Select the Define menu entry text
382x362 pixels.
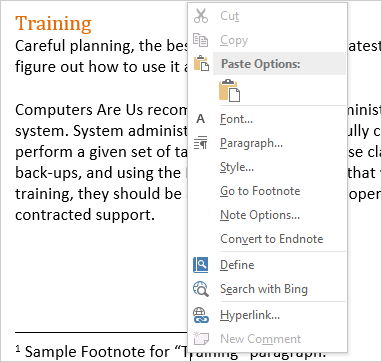(237, 265)
